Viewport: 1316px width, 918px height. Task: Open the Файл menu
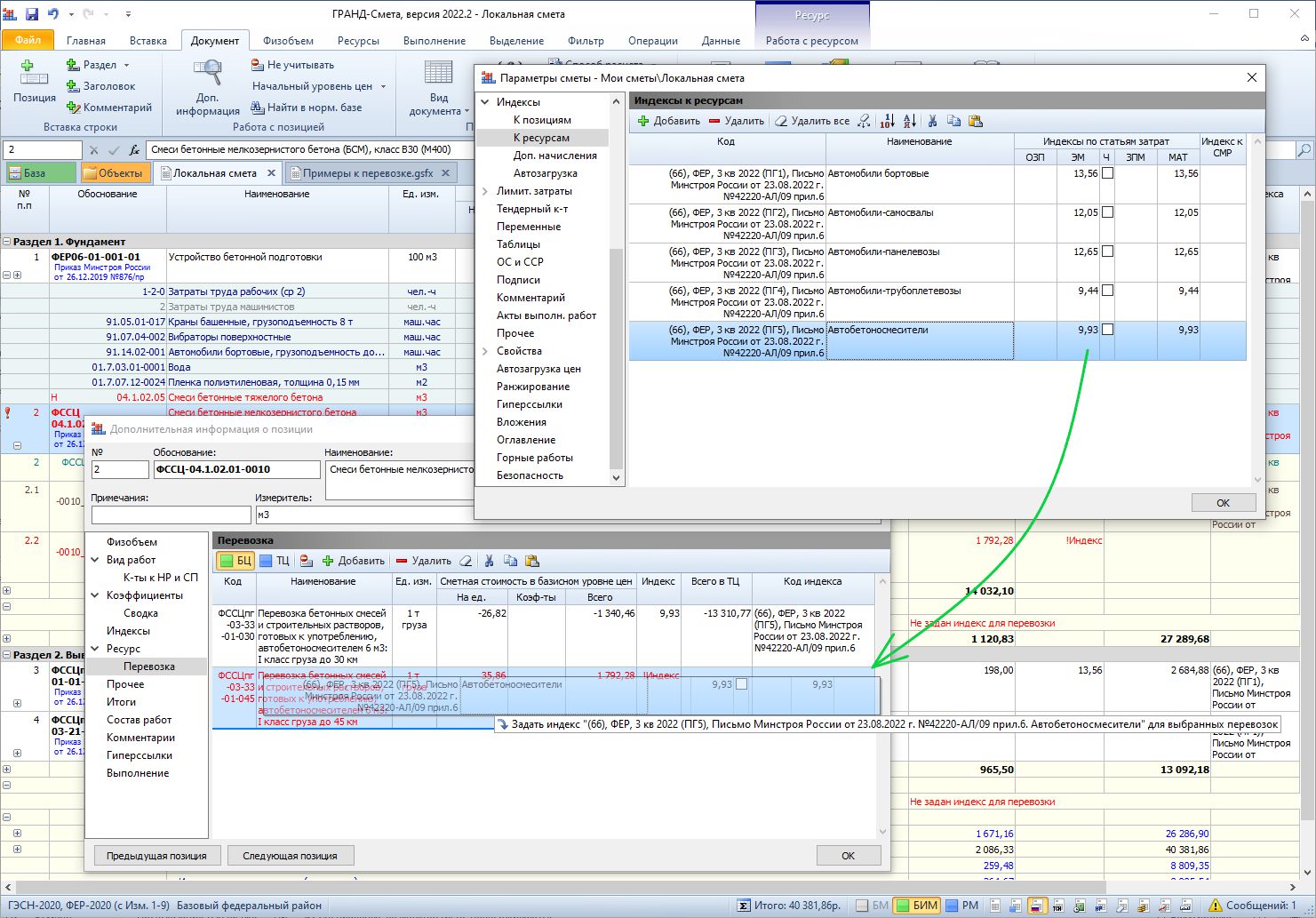(x=28, y=40)
